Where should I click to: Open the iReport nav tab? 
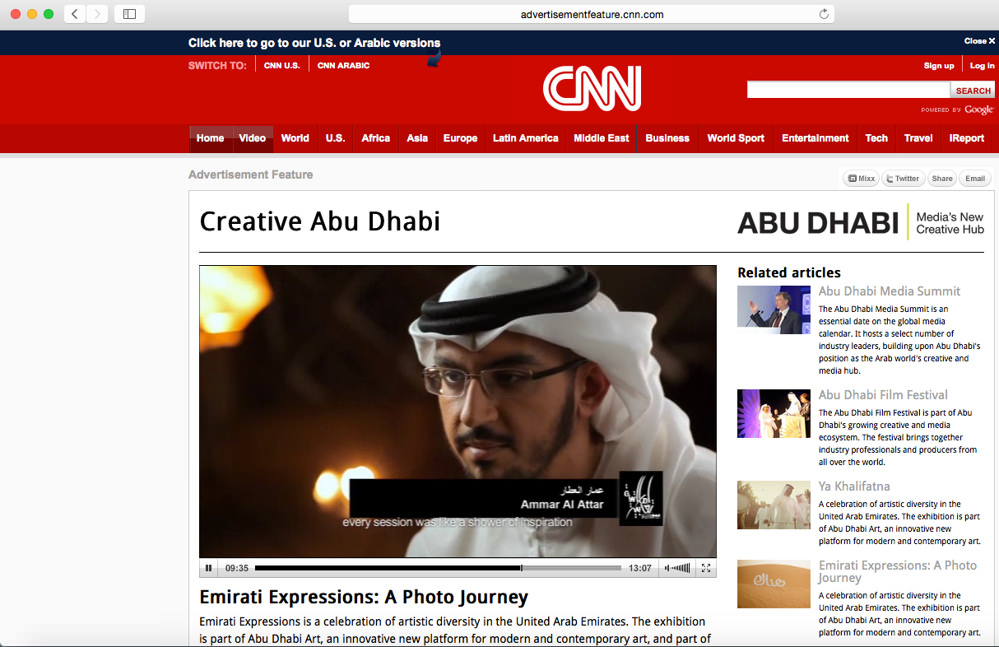(967, 138)
